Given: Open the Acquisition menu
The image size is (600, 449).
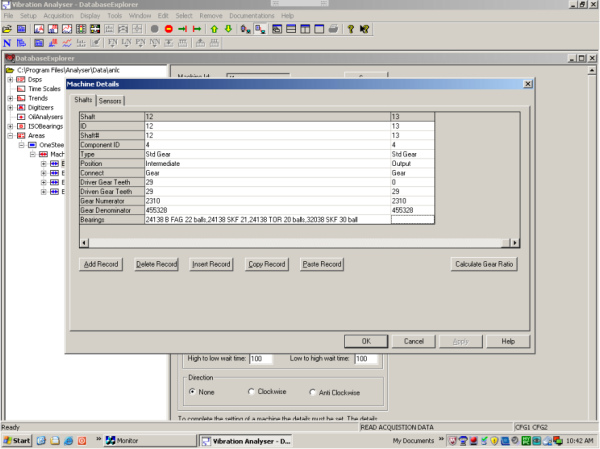Looking at the screenshot, I should [x=58, y=16].
